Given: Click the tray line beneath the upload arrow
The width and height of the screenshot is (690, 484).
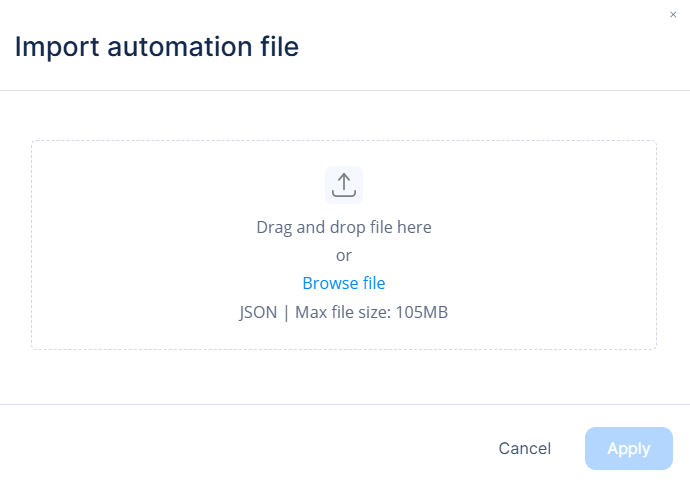Looking at the screenshot, I should click(x=344, y=194).
